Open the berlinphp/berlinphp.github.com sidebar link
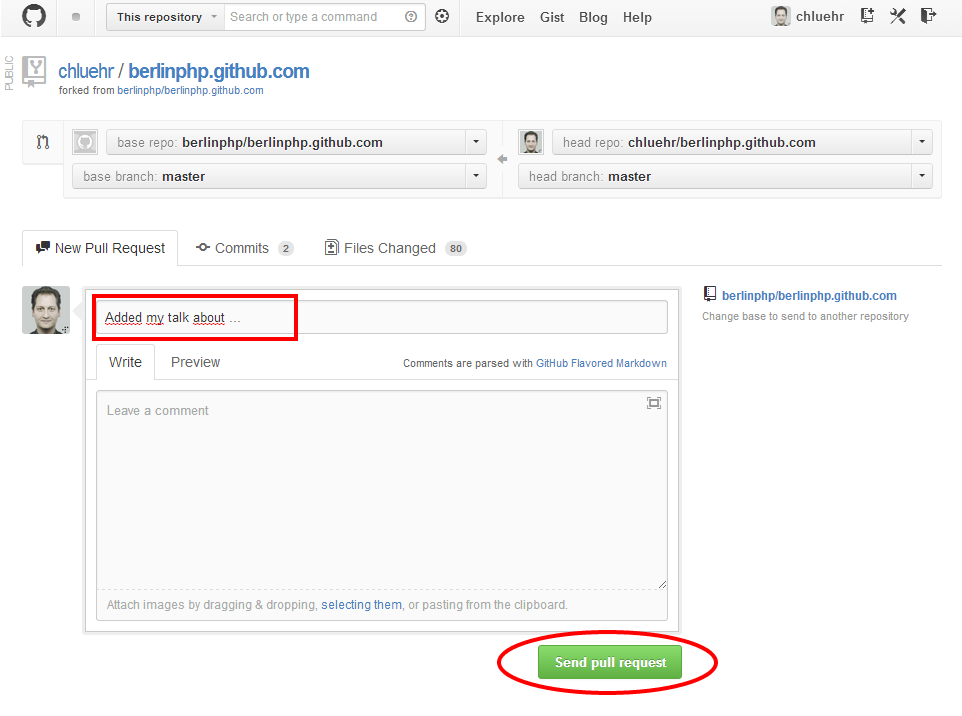This screenshot has width=962, height=716. [809, 296]
